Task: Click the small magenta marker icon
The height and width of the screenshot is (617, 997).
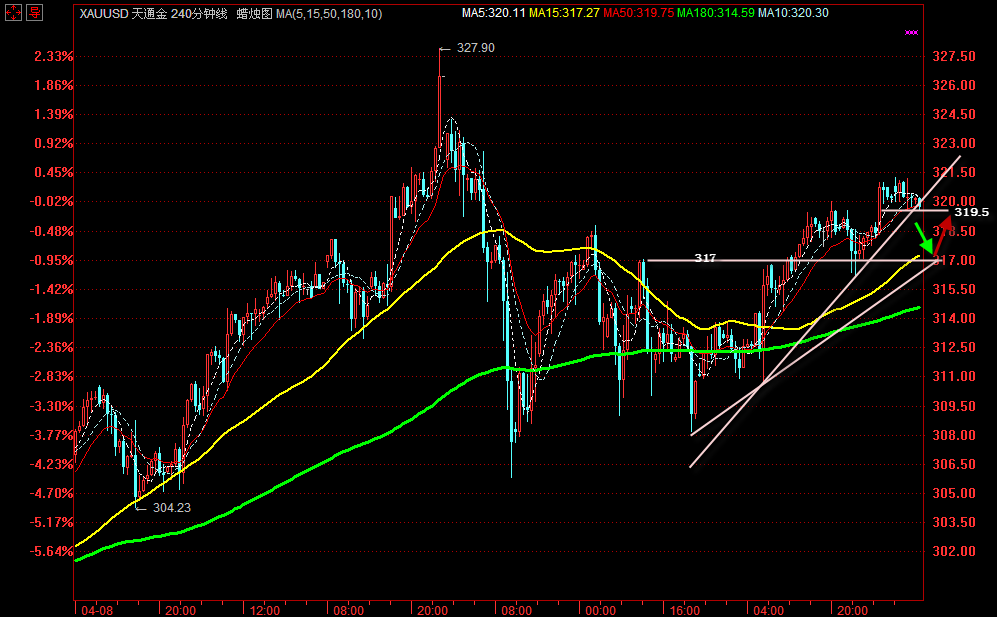Action: 910,33
